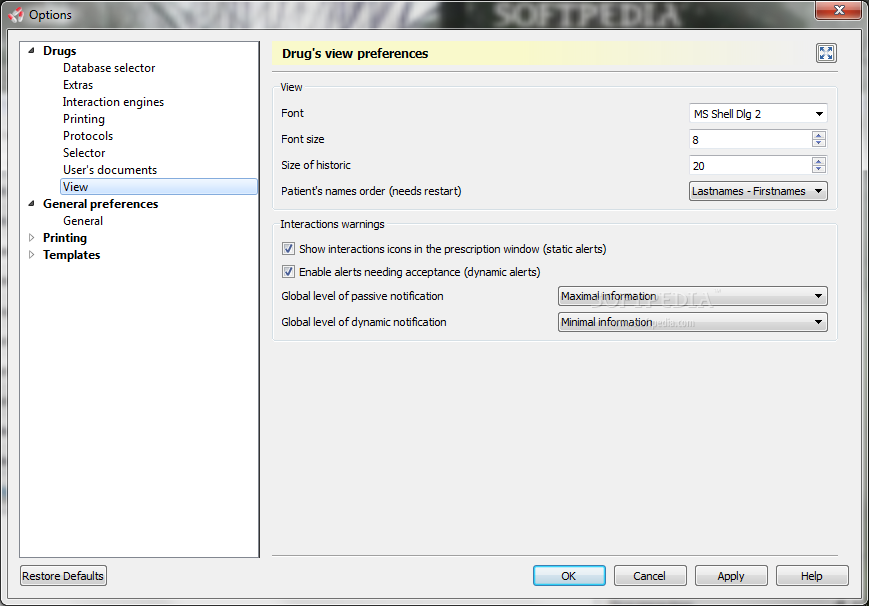Viewport: 869px width, 606px height.
Task: Decrease font size with the down arrow
Action: (819, 143)
